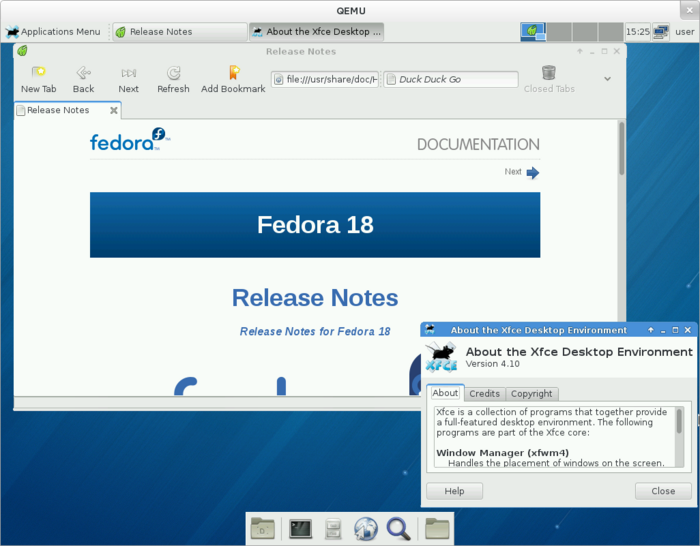Open the Applications Menu
Image resolution: width=700 pixels, height=546 pixels.
tap(54, 32)
